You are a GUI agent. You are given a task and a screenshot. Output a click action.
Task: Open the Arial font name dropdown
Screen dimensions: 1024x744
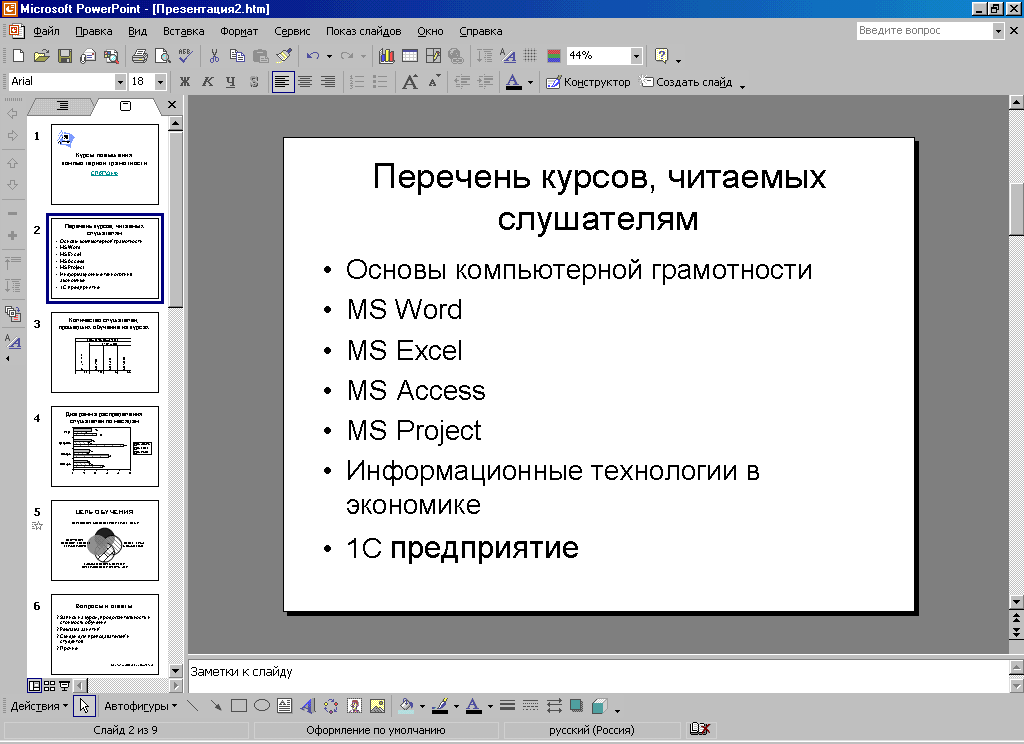tap(120, 82)
